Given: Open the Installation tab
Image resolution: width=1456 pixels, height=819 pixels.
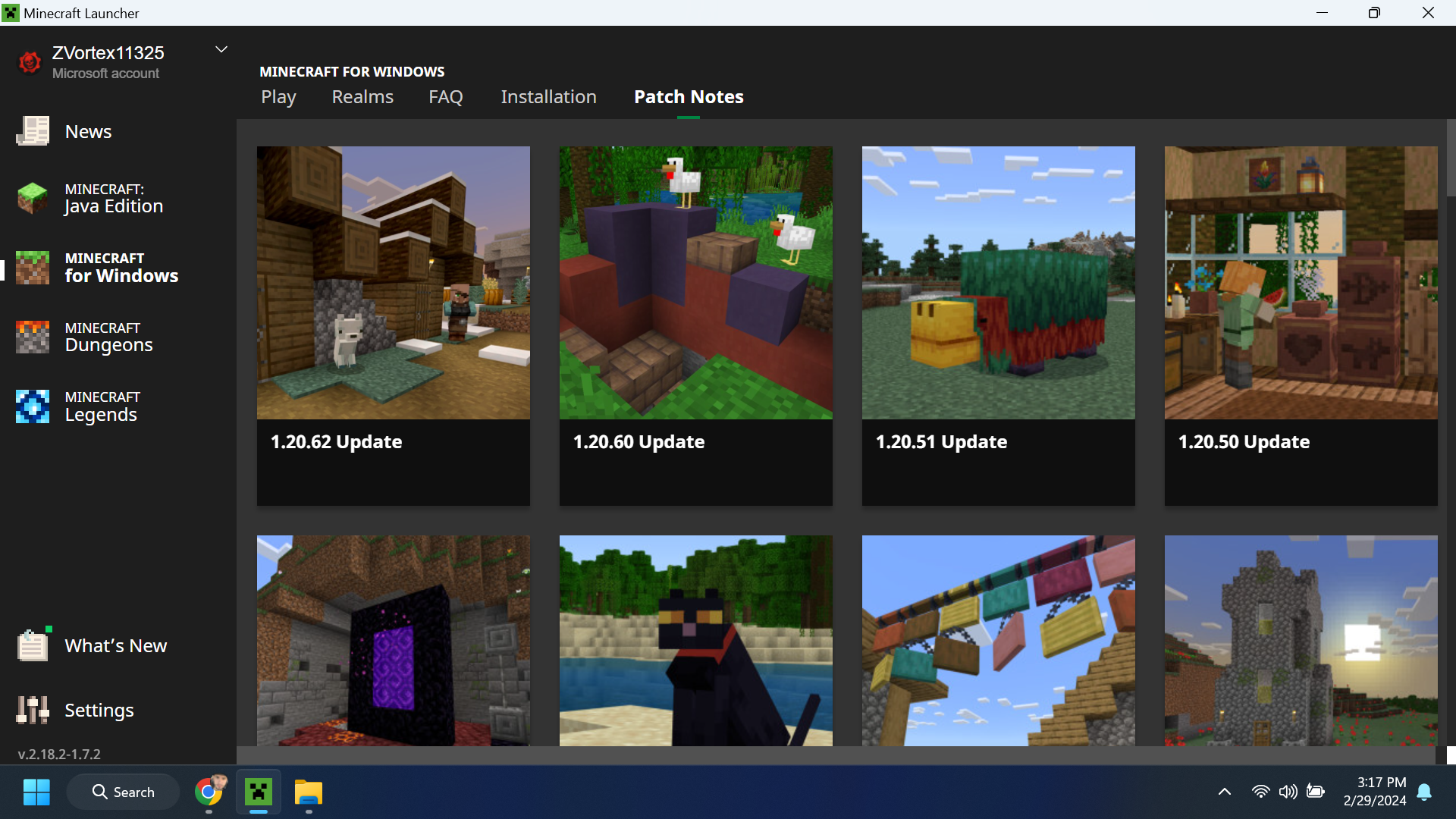Looking at the screenshot, I should tap(548, 97).
